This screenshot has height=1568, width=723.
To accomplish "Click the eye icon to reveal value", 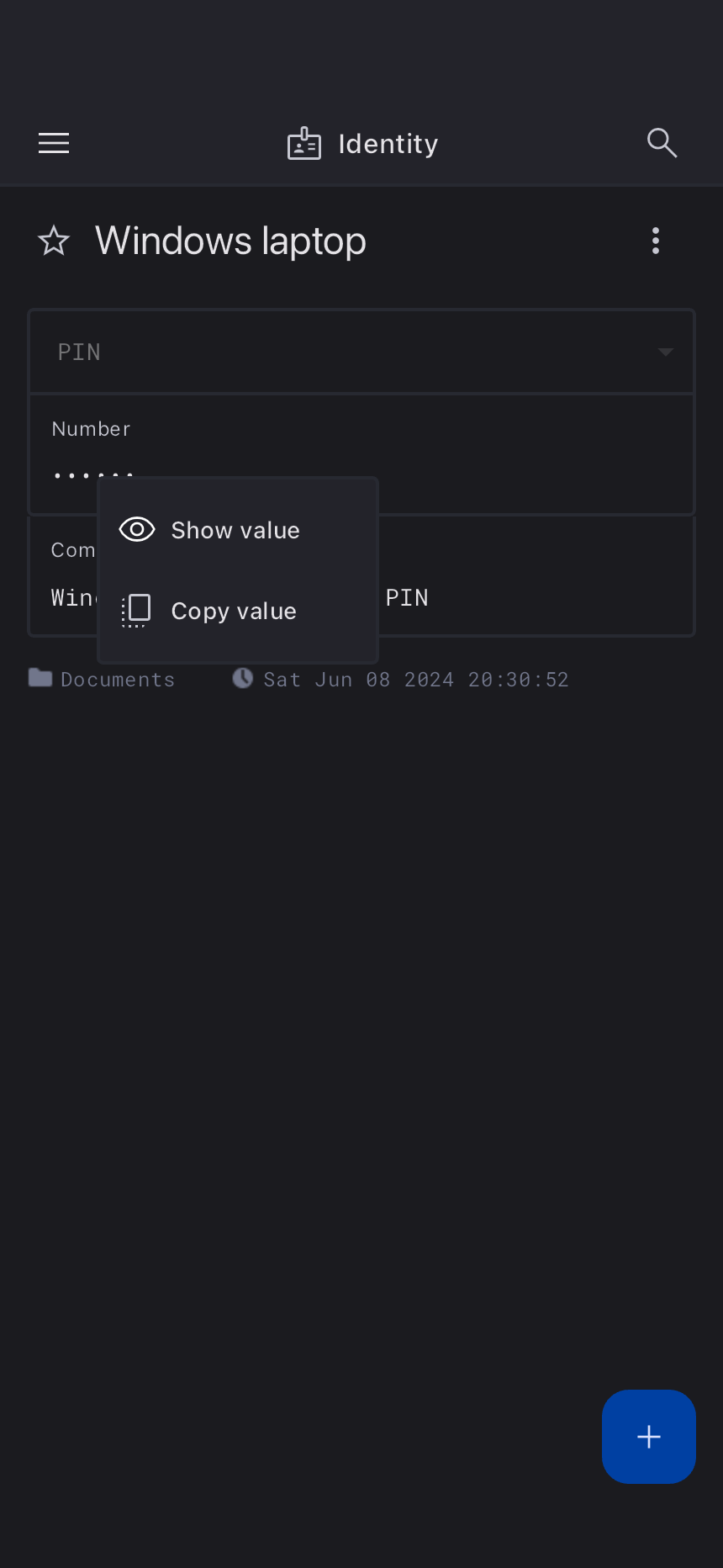I will click(137, 530).
